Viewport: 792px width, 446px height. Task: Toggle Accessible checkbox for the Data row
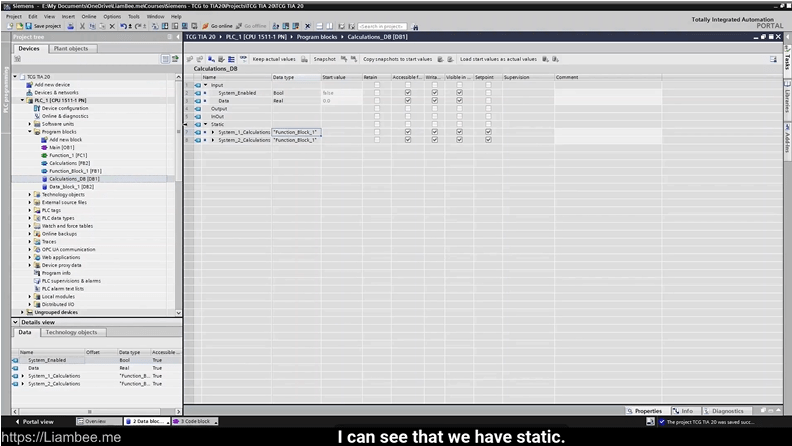[x=408, y=100]
